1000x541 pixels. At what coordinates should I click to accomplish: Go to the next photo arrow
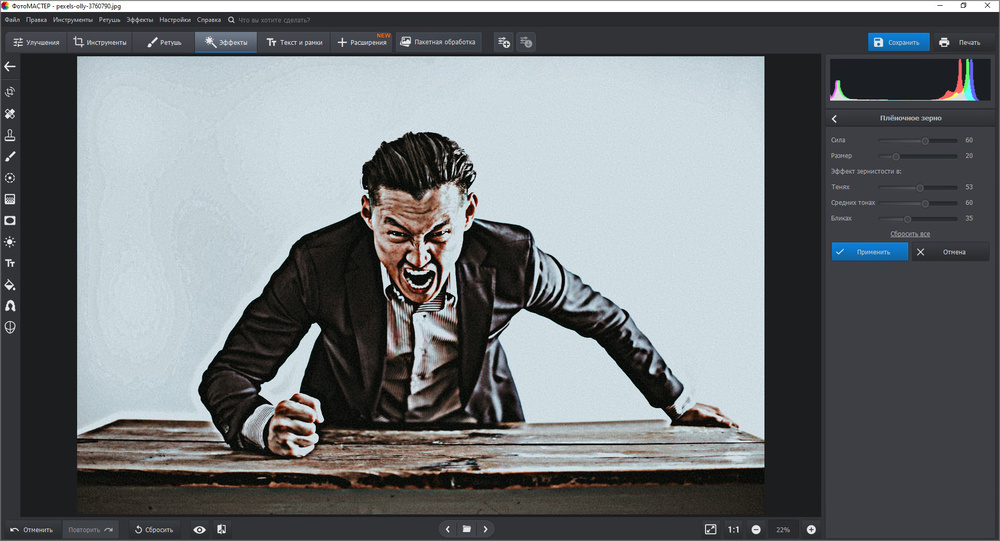coord(485,529)
